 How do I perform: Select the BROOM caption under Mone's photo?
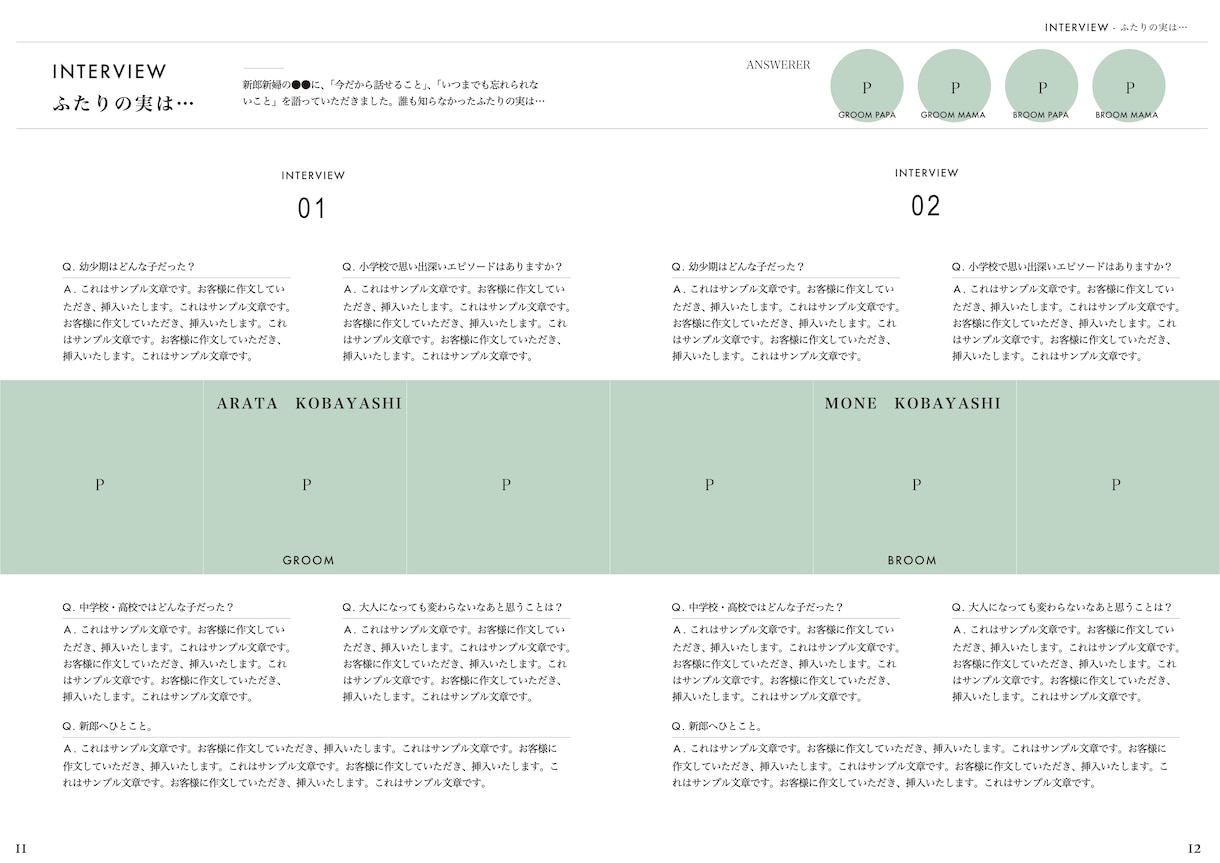click(912, 561)
